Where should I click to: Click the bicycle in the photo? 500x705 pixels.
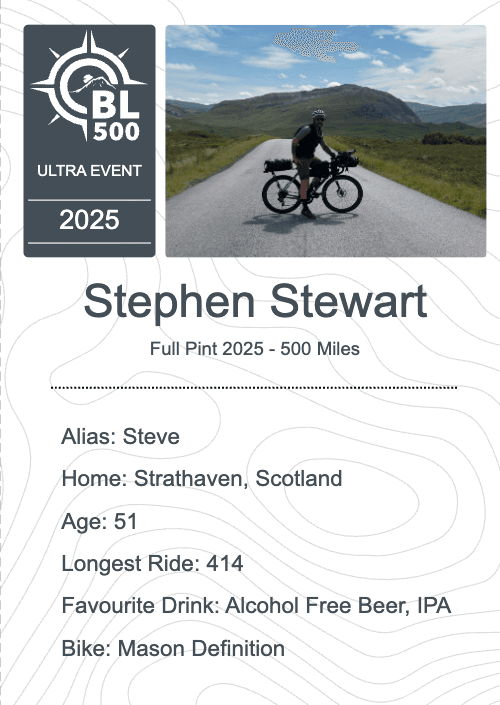(x=312, y=183)
